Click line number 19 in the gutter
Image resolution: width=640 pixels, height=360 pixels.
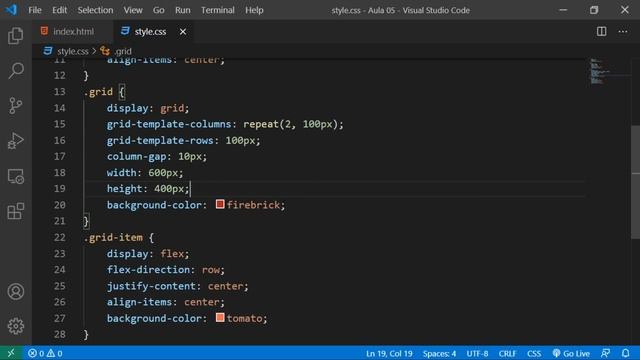point(60,189)
